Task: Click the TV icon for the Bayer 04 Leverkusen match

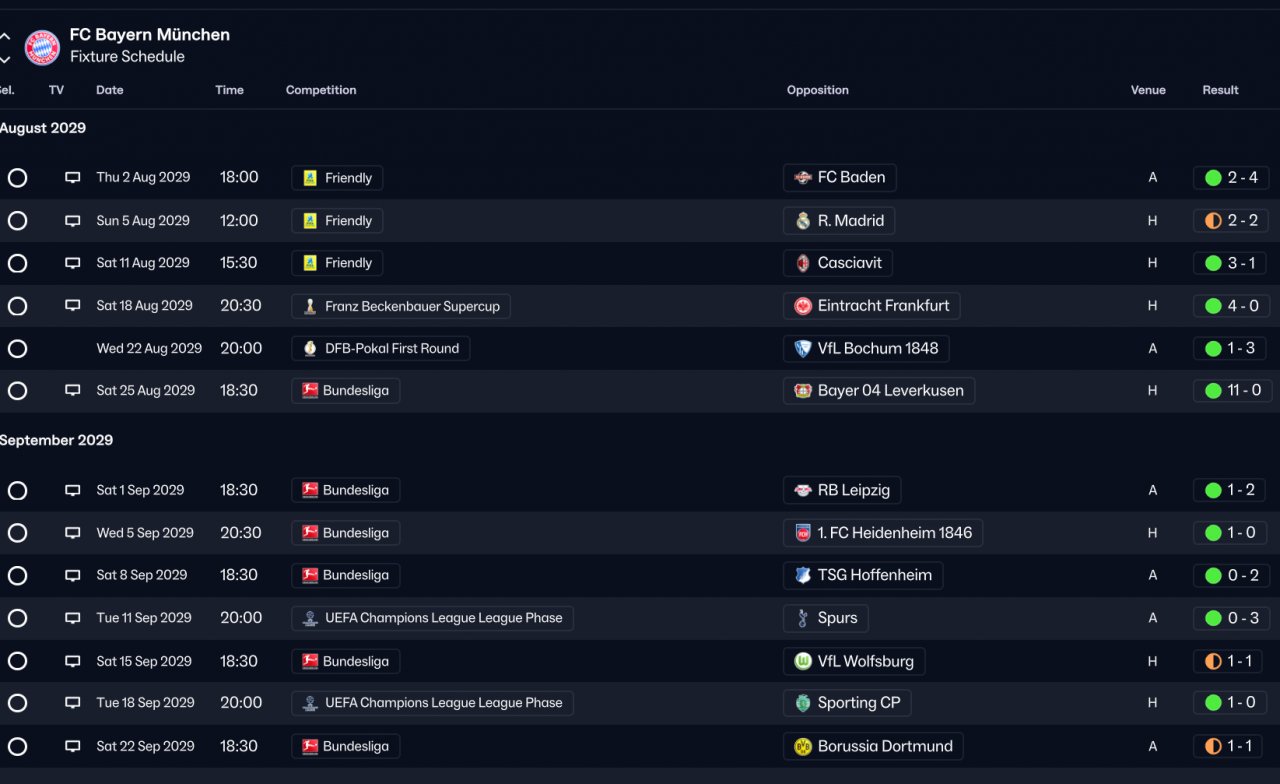Action: 73,391
